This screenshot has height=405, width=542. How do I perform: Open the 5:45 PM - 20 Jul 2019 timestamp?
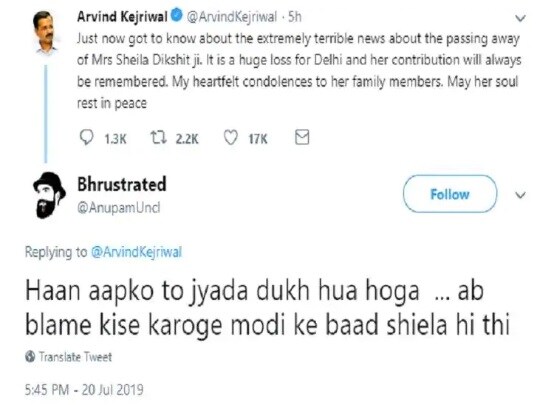click(x=84, y=390)
